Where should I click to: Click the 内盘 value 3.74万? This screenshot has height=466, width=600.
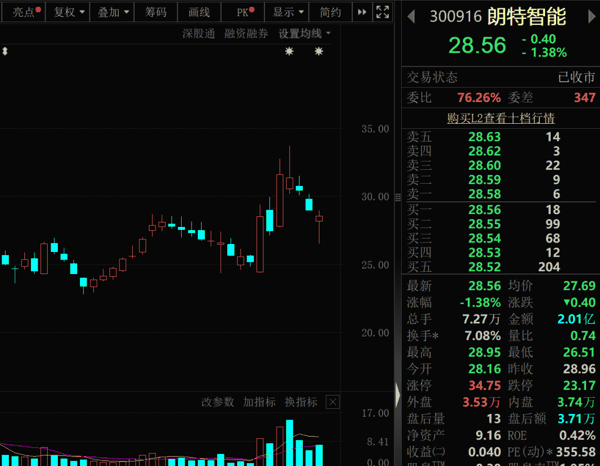(576, 402)
